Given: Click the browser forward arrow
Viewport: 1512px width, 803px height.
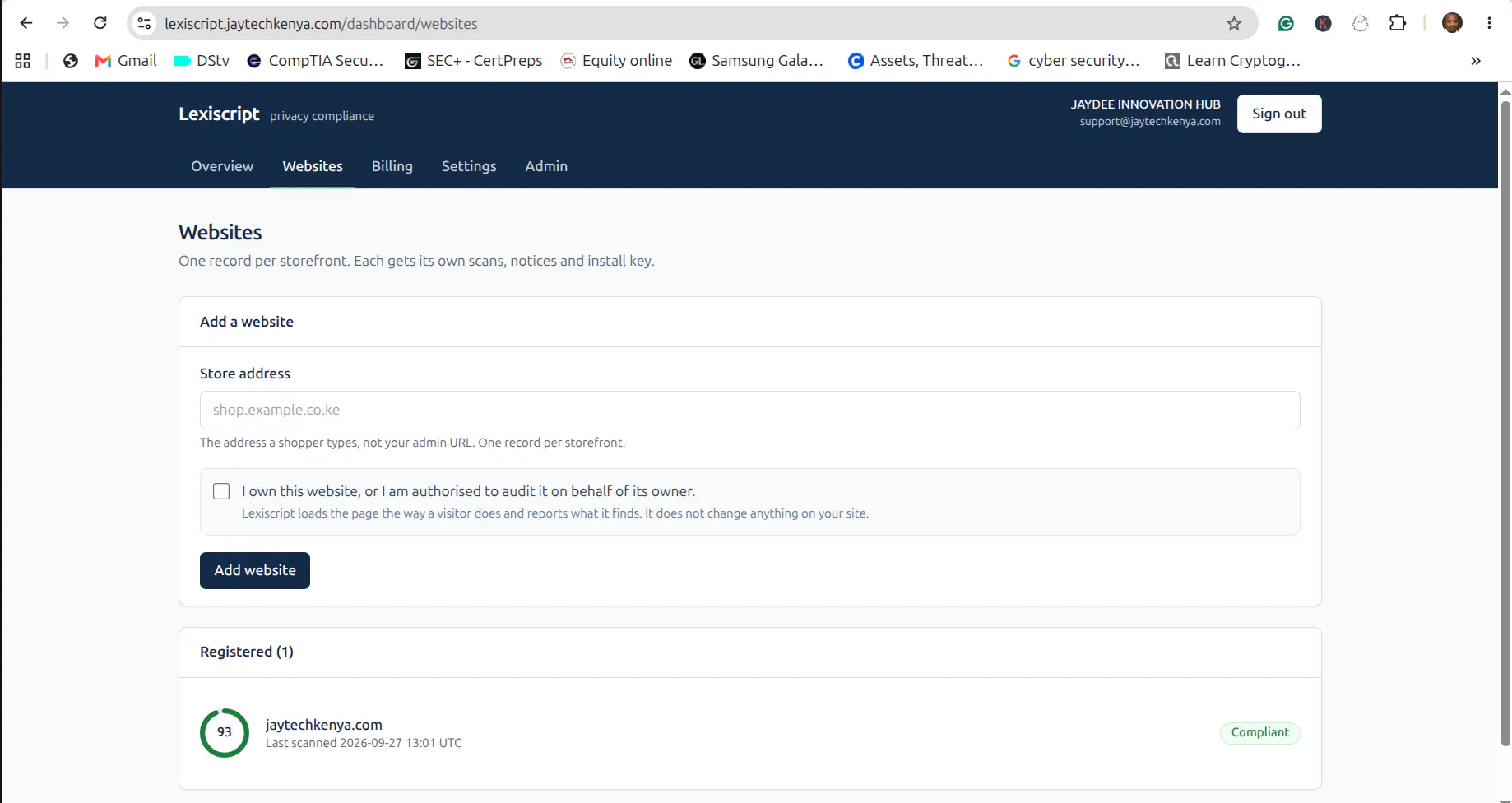Looking at the screenshot, I should (x=63, y=23).
